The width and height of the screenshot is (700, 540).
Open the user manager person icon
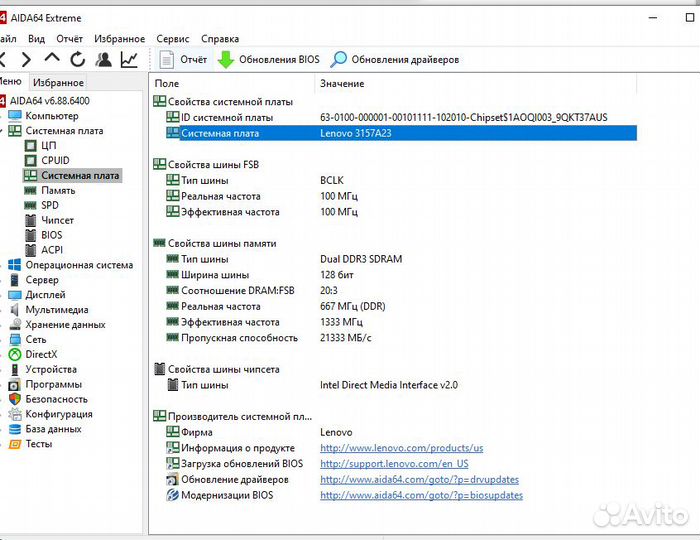click(104, 59)
